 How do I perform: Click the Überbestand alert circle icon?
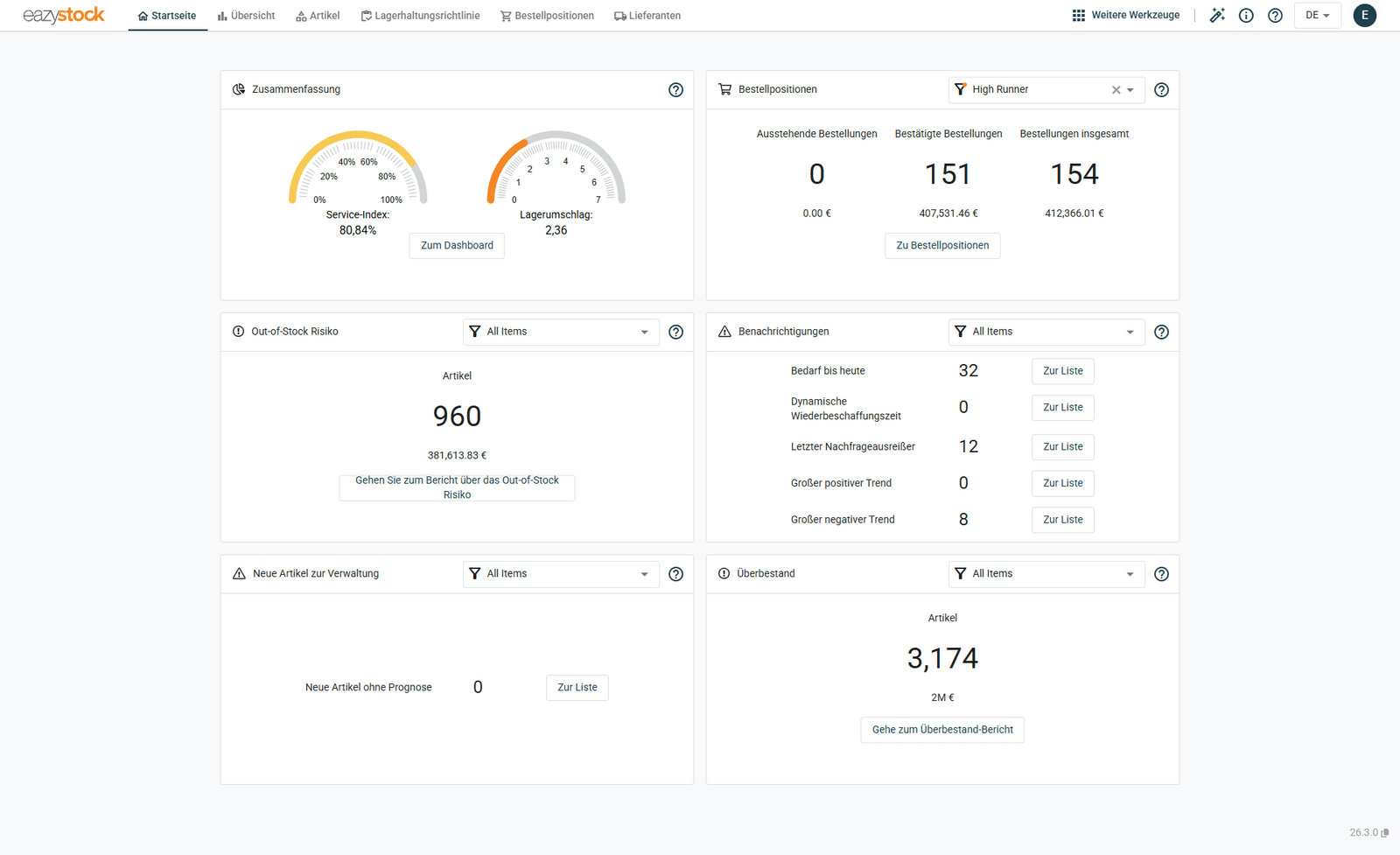click(x=724, y=574)
